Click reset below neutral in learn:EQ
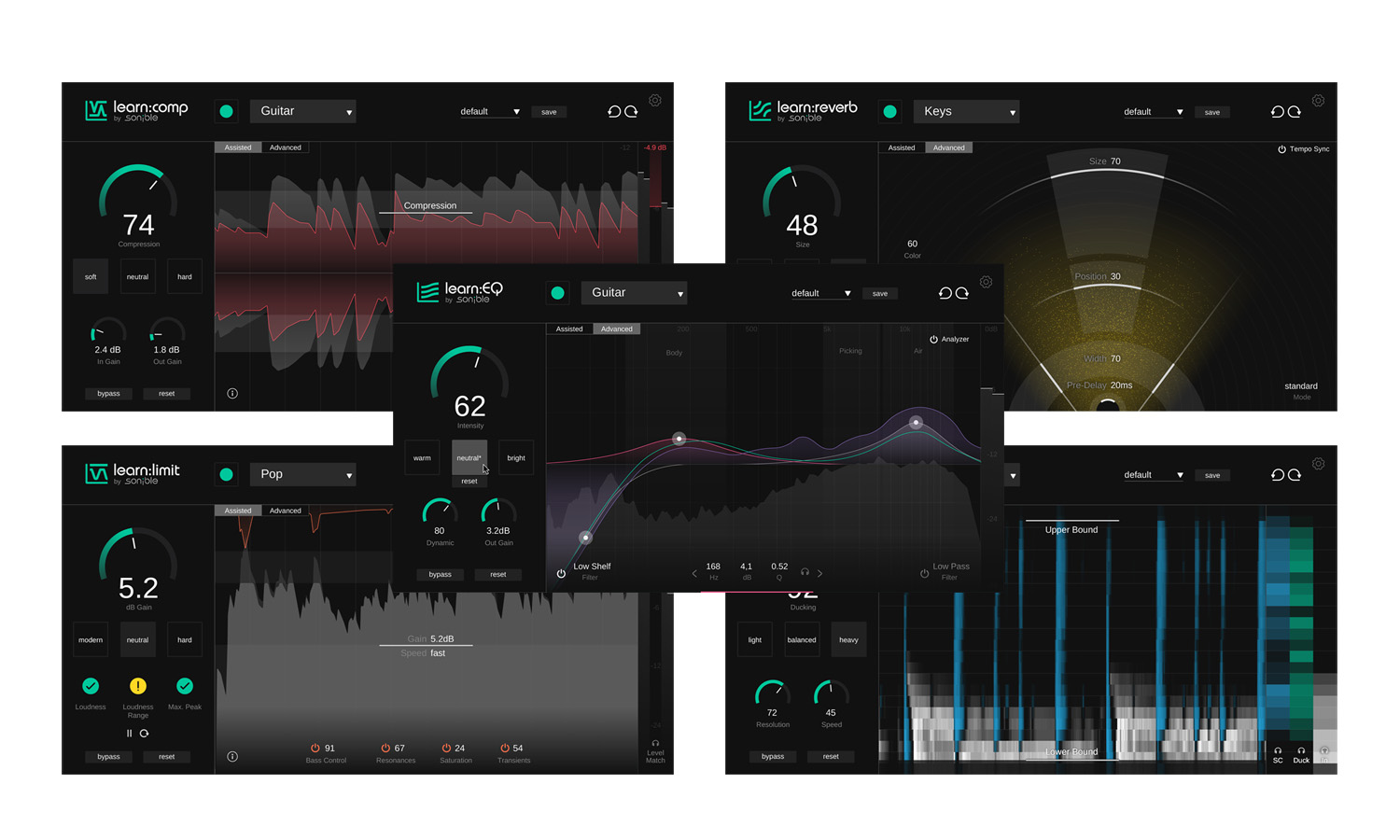This screenshot has height=840, width=1400. tap(469, 482)
